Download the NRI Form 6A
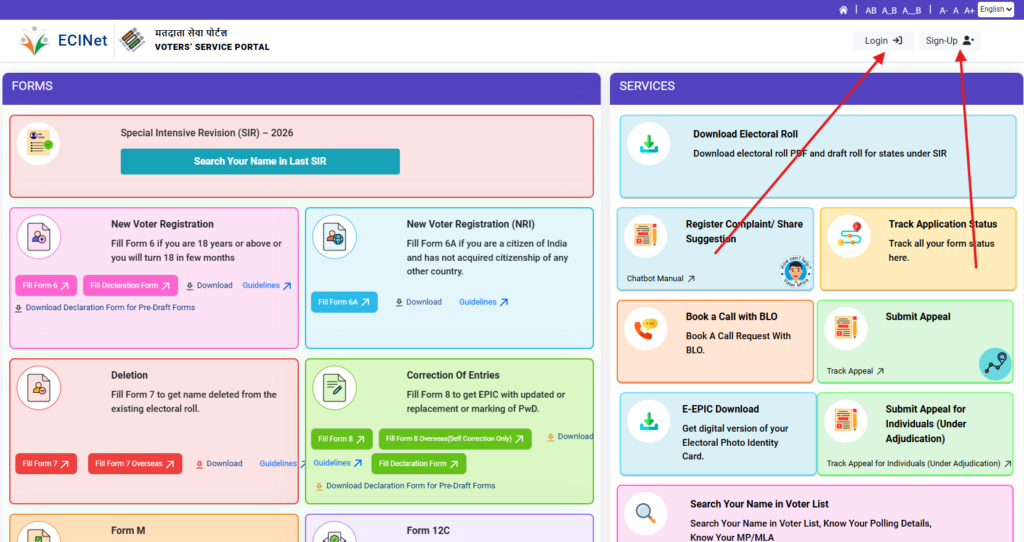Viewport: 1024px width, 542px height. [418, 302]
